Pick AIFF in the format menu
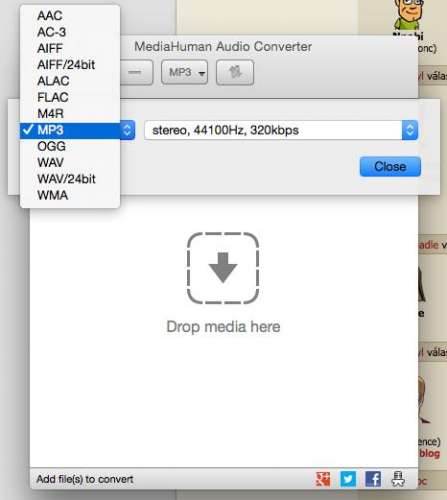The height and width of the screenshot is (500, 447). (70, 48)
